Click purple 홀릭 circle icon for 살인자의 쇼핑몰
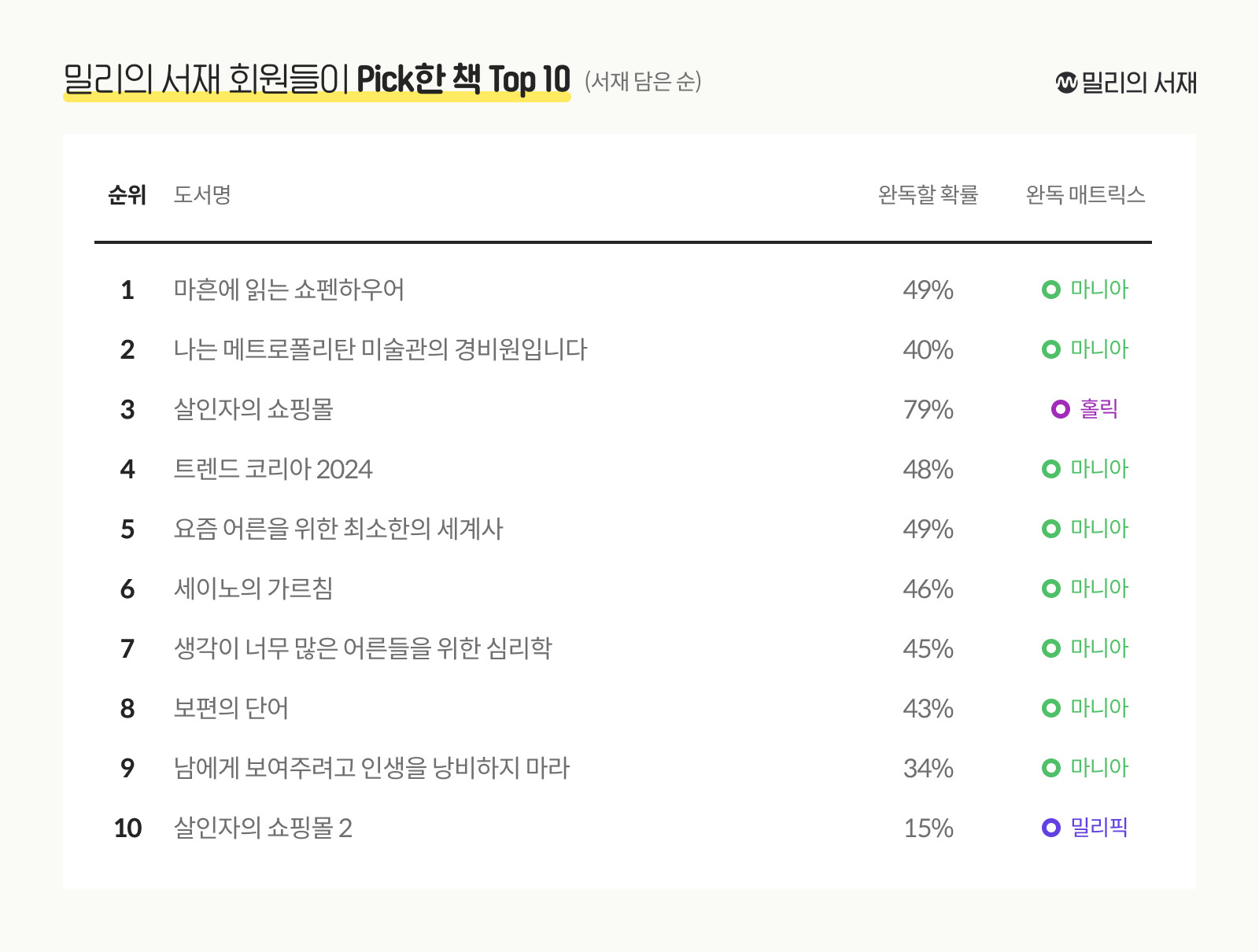This screenshot has height=952, width=1259. [1060, 409]
